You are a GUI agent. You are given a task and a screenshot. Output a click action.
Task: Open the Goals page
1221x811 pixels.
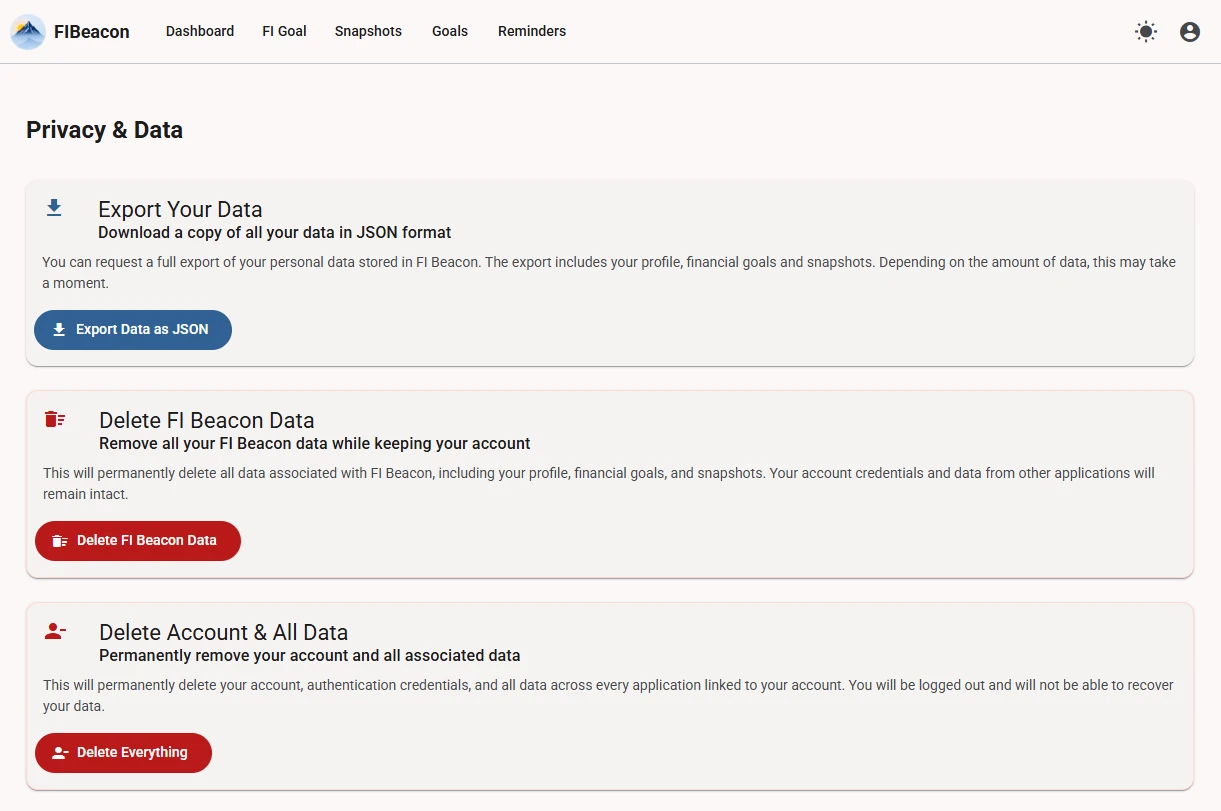click(x=449, y=31)
